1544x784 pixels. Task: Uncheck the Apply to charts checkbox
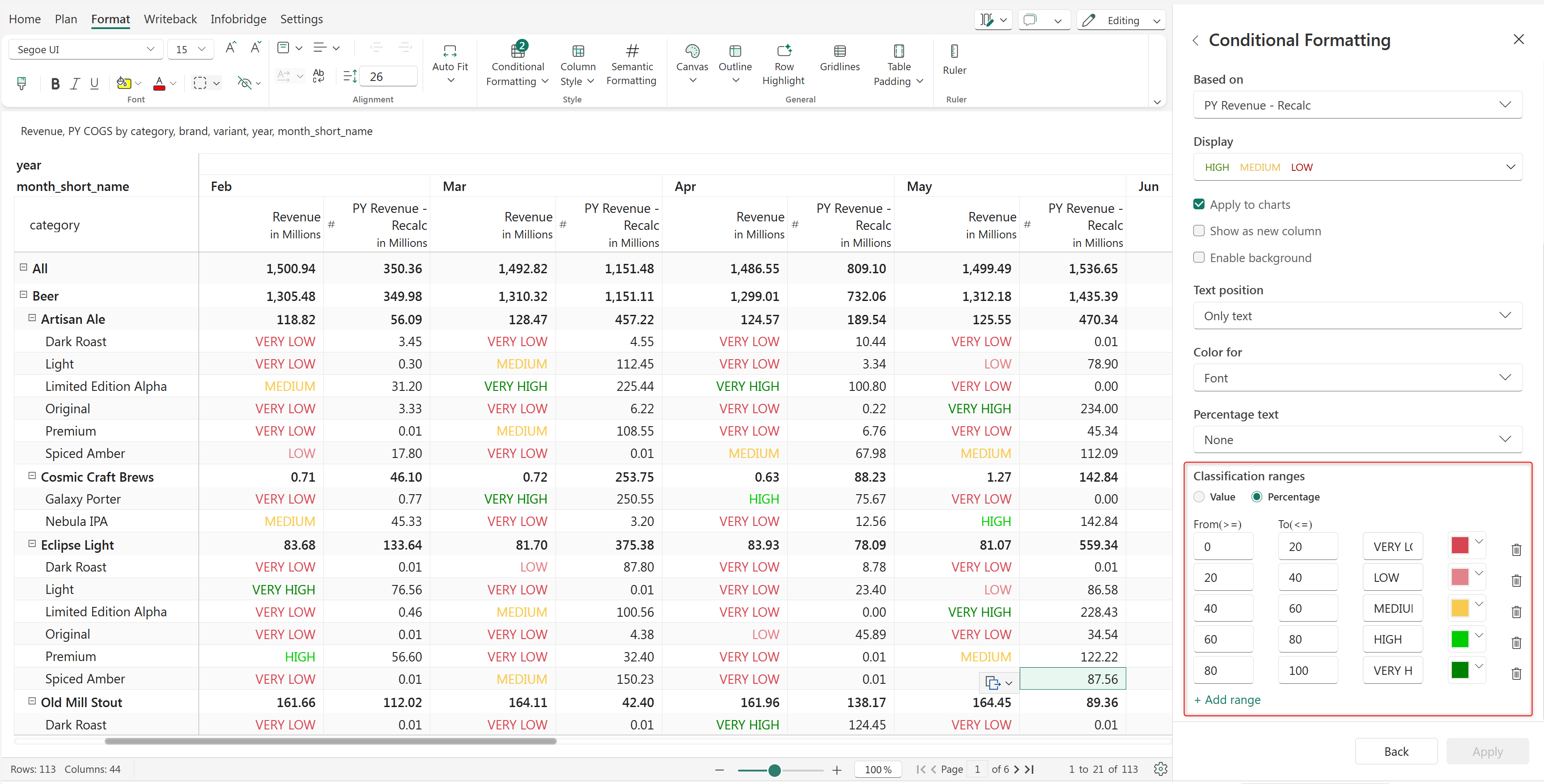coord(1199,204)
